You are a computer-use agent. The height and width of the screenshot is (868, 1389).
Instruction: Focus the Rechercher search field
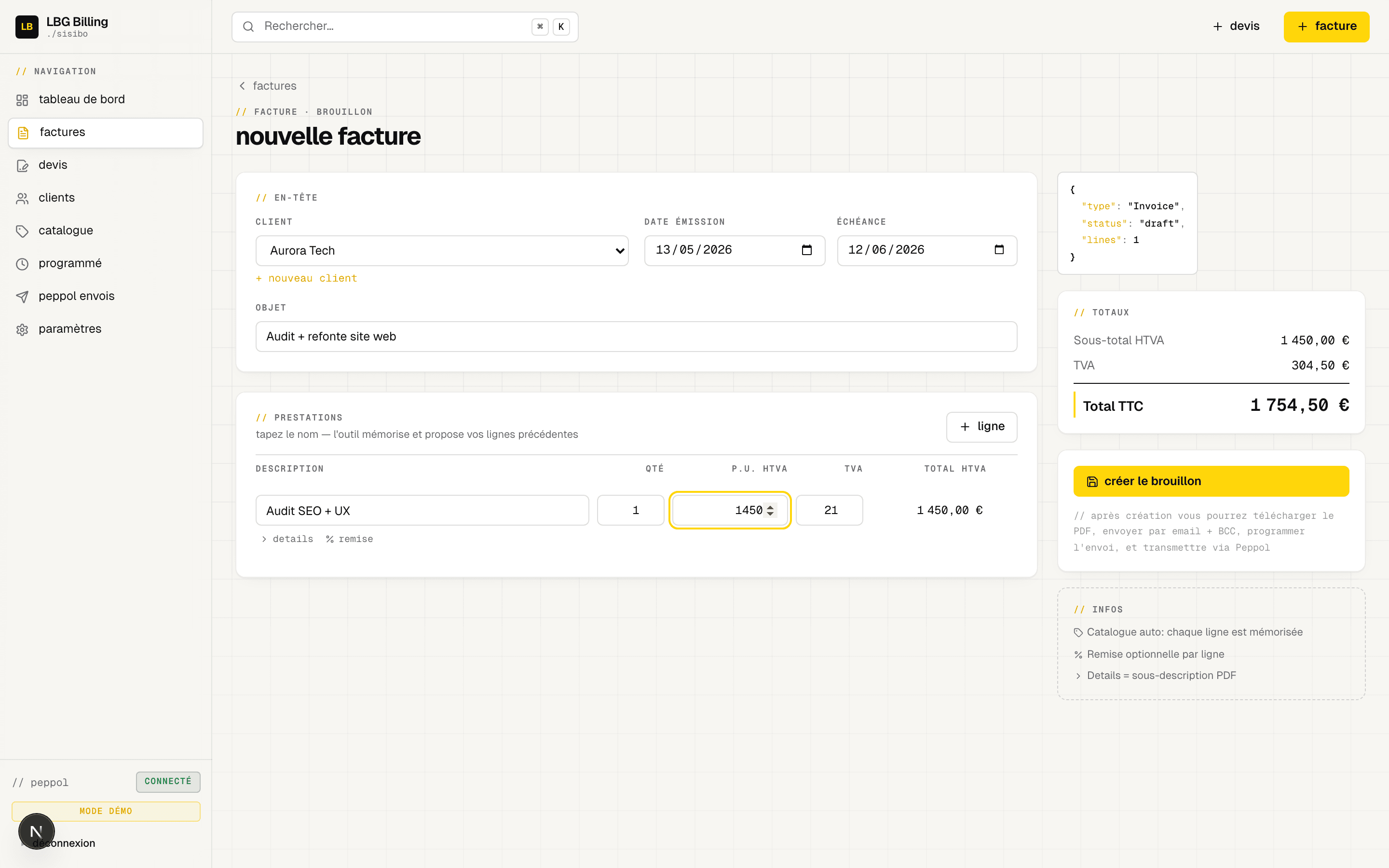point(405,27)
